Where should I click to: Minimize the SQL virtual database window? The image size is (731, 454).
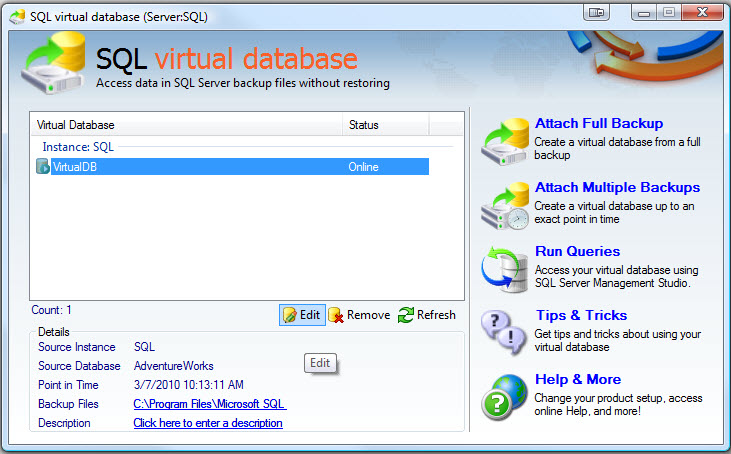(x=644, y=13)
